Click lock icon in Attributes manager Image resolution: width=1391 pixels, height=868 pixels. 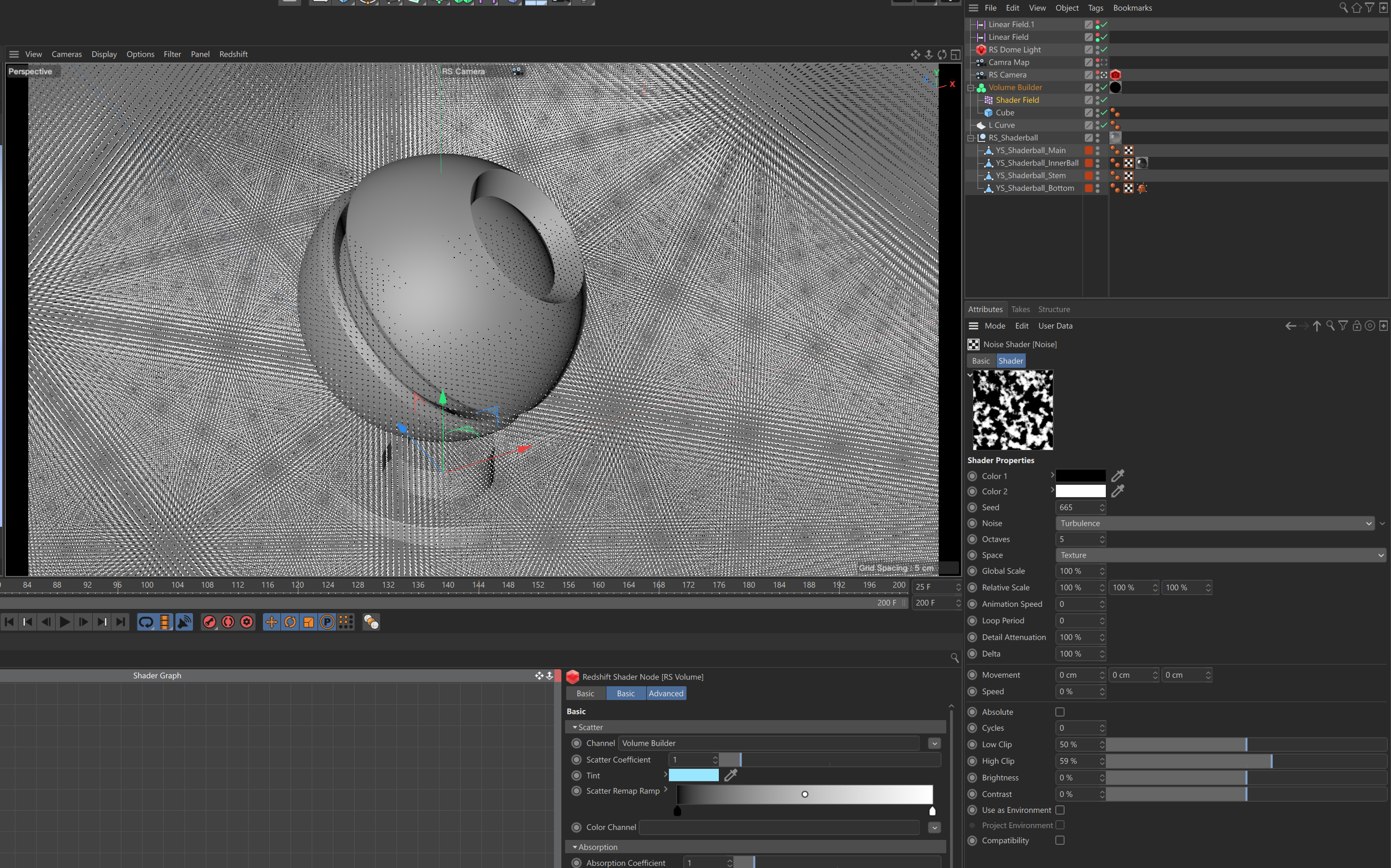point(1357,325)
